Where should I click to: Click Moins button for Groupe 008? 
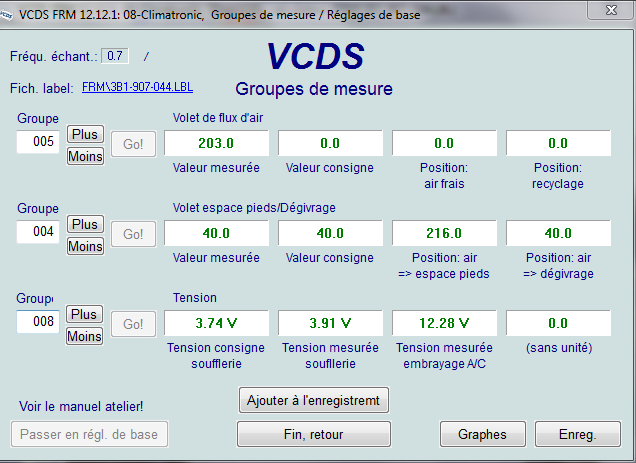(x=84, y=336)
